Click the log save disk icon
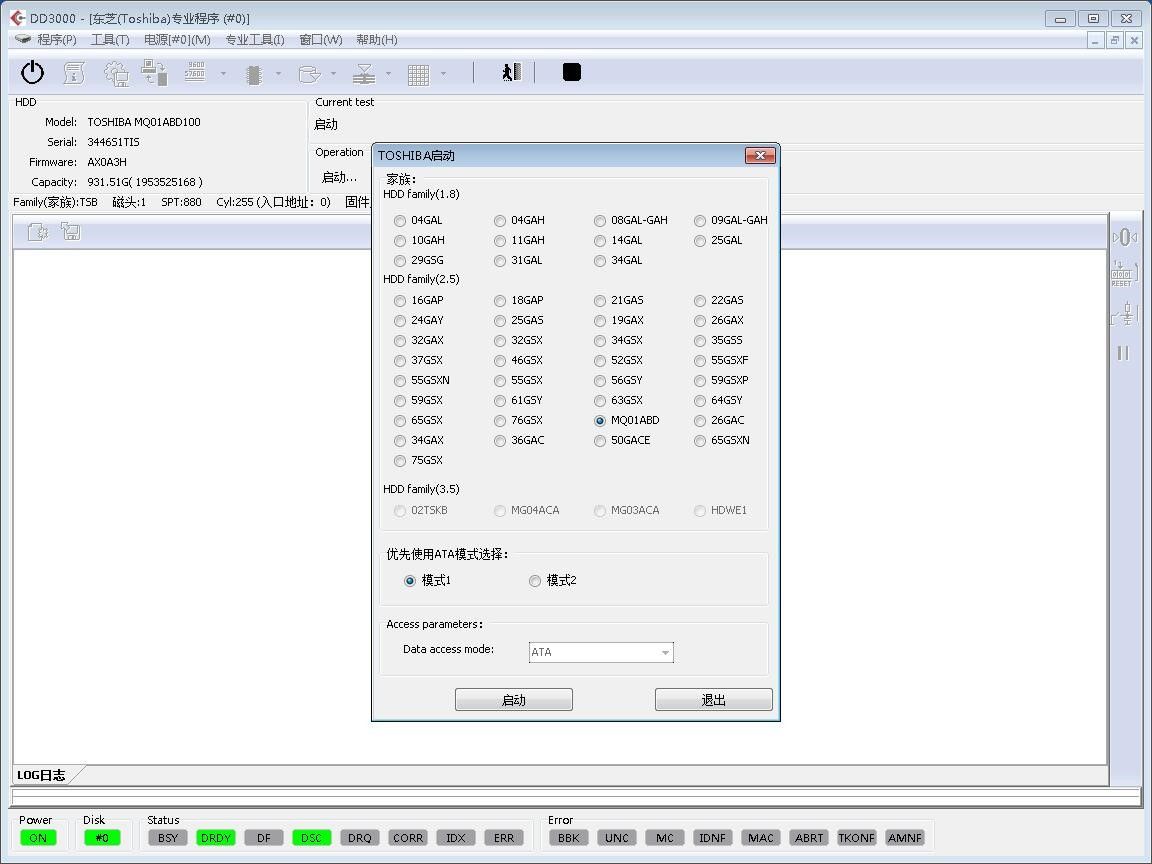 71,231
